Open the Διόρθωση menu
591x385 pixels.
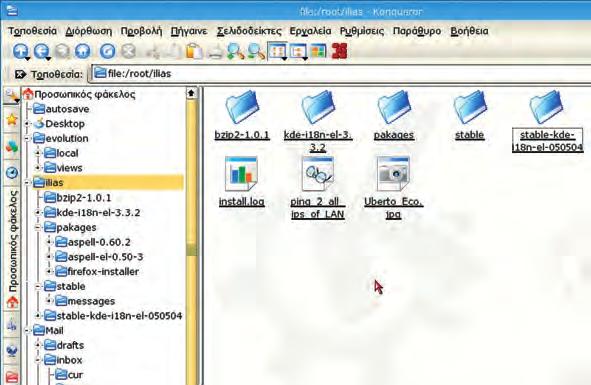pos(89,31)
